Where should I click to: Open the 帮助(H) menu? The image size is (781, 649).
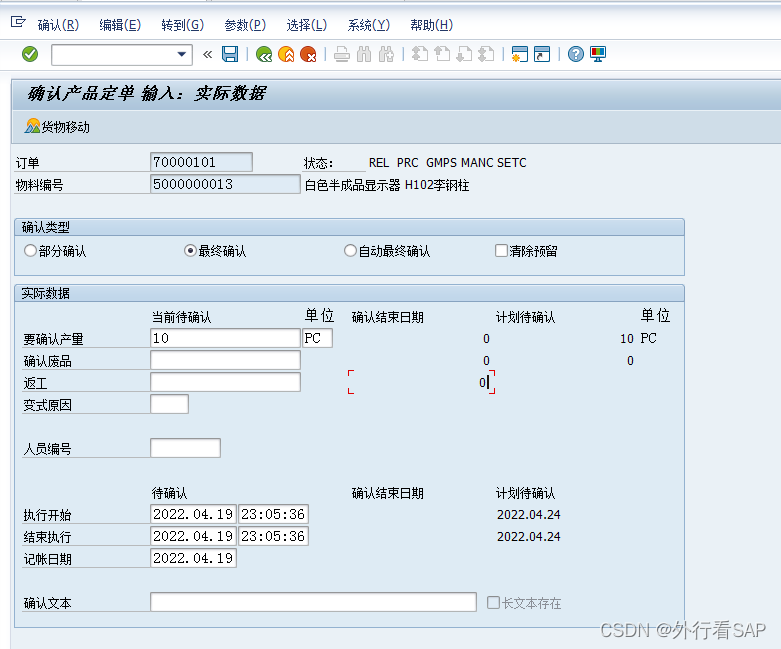[x=431, y=25]
